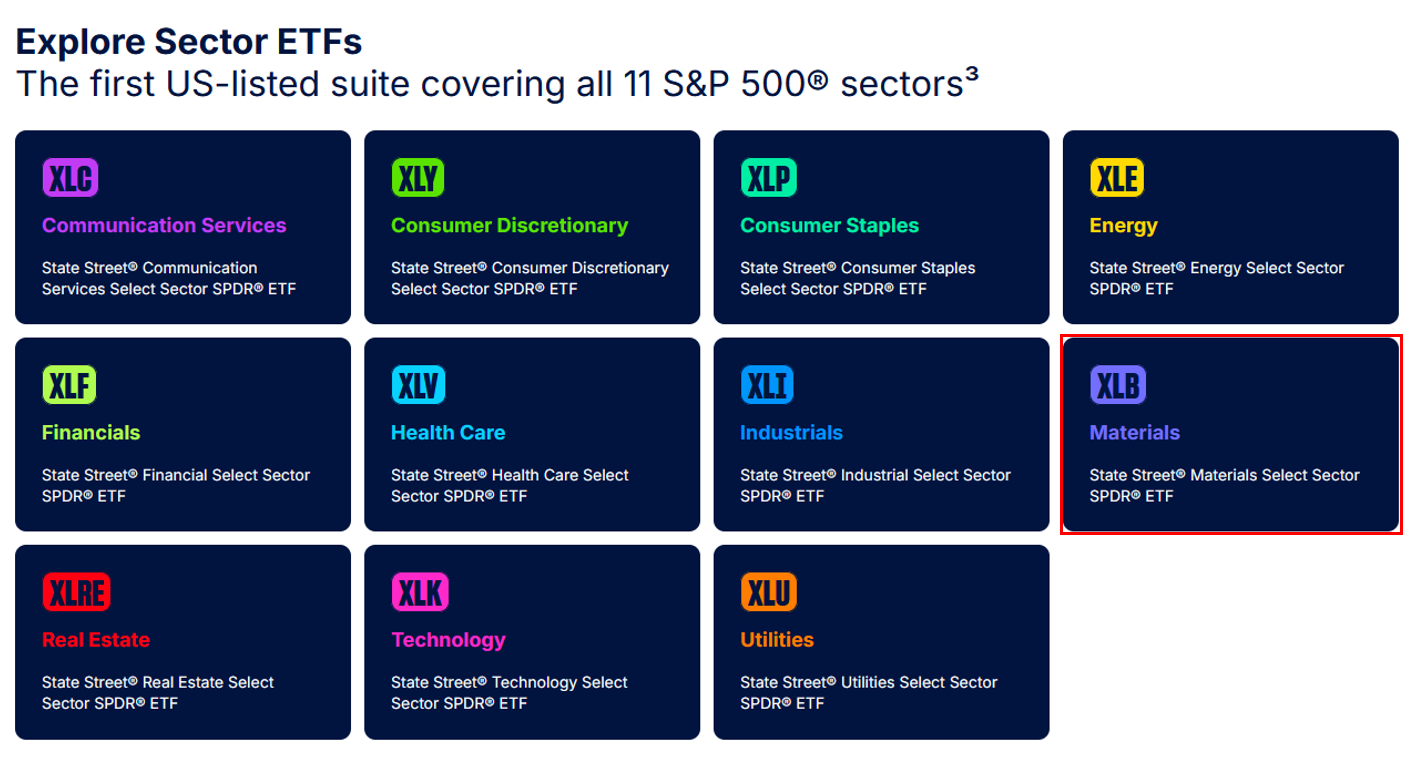Go to the Consumer Staples heading
Screen dimensions: 1416x769
tap(829, 225)
